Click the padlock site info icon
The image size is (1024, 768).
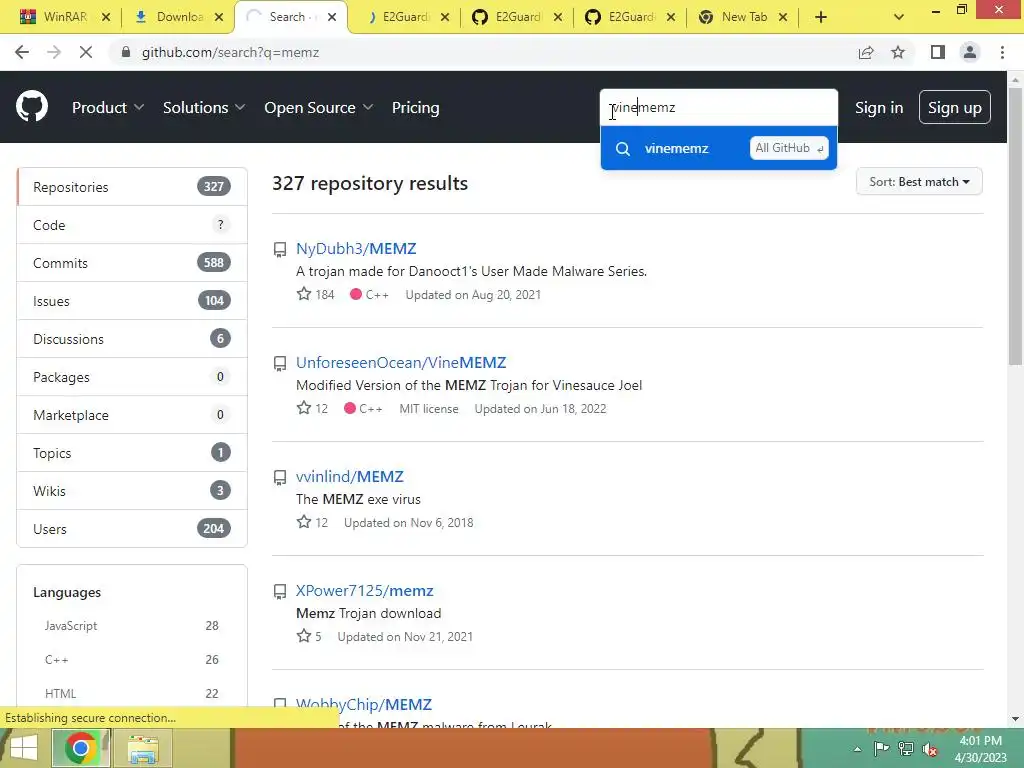point(126,52)
